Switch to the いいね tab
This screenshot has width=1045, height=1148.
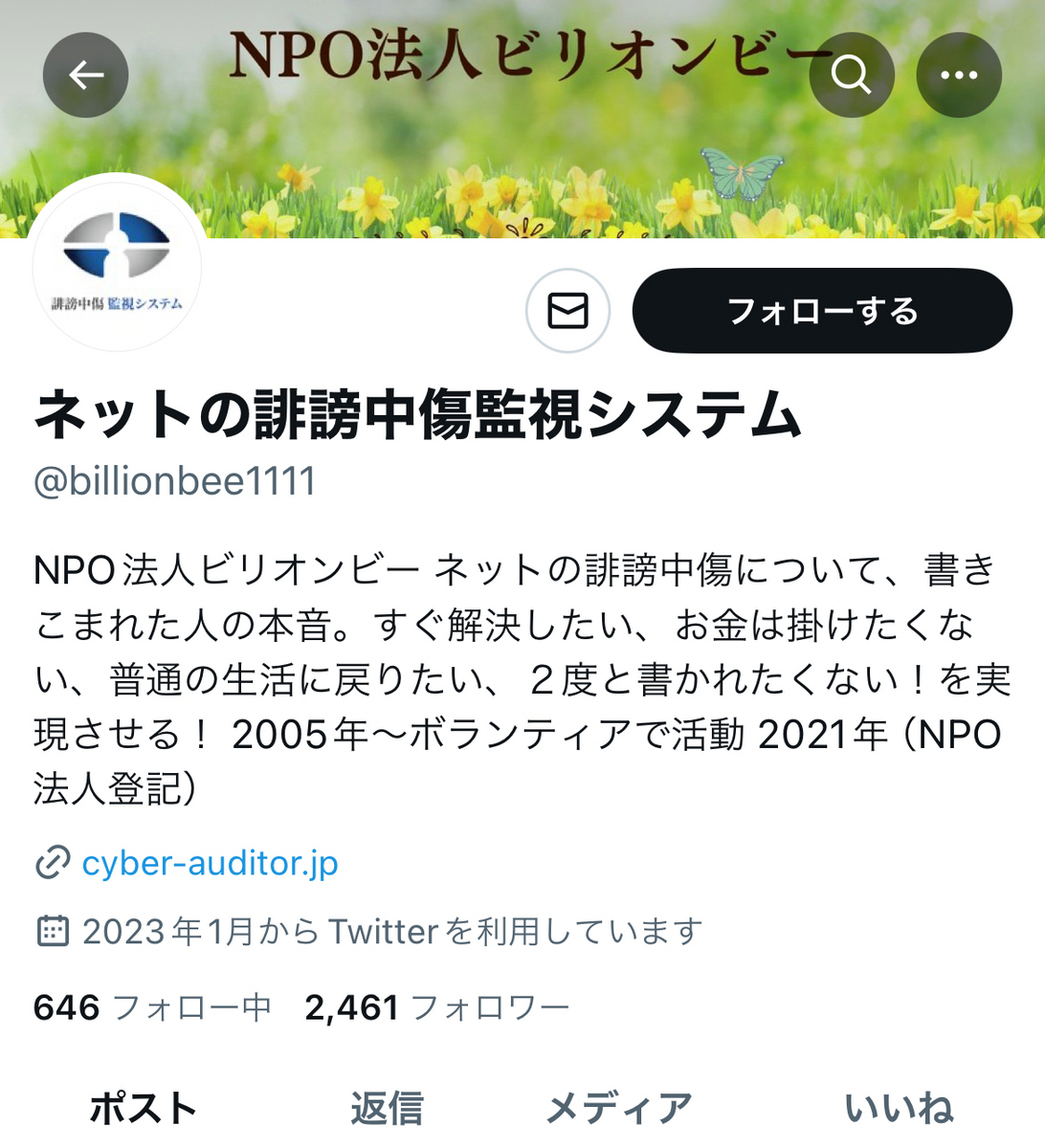[x=899, y=1109]
